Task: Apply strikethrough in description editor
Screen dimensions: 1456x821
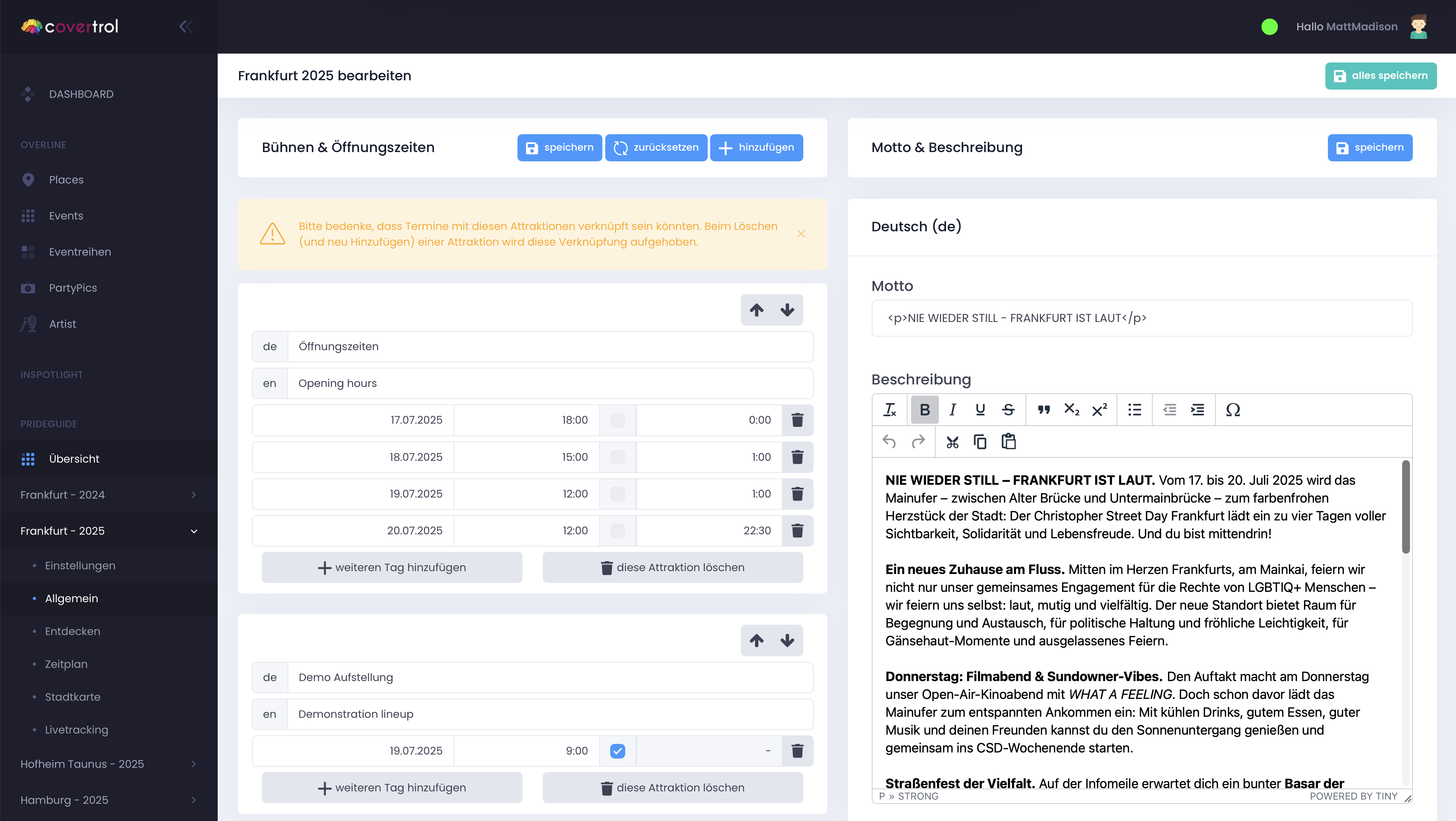Action: tap(1008, 409)
